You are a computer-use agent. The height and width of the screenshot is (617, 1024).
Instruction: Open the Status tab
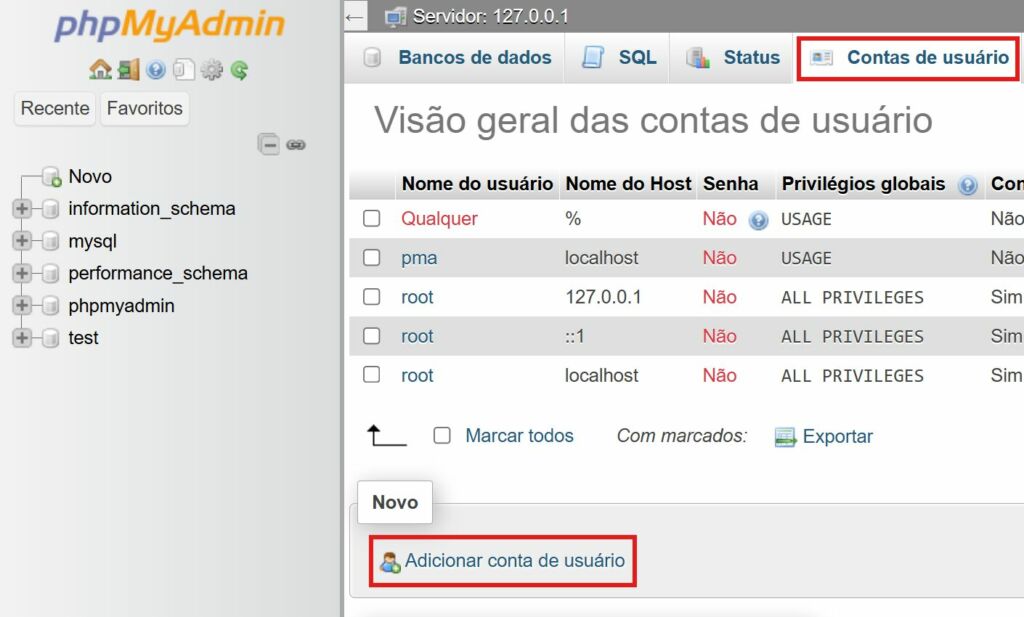(732, 57)
